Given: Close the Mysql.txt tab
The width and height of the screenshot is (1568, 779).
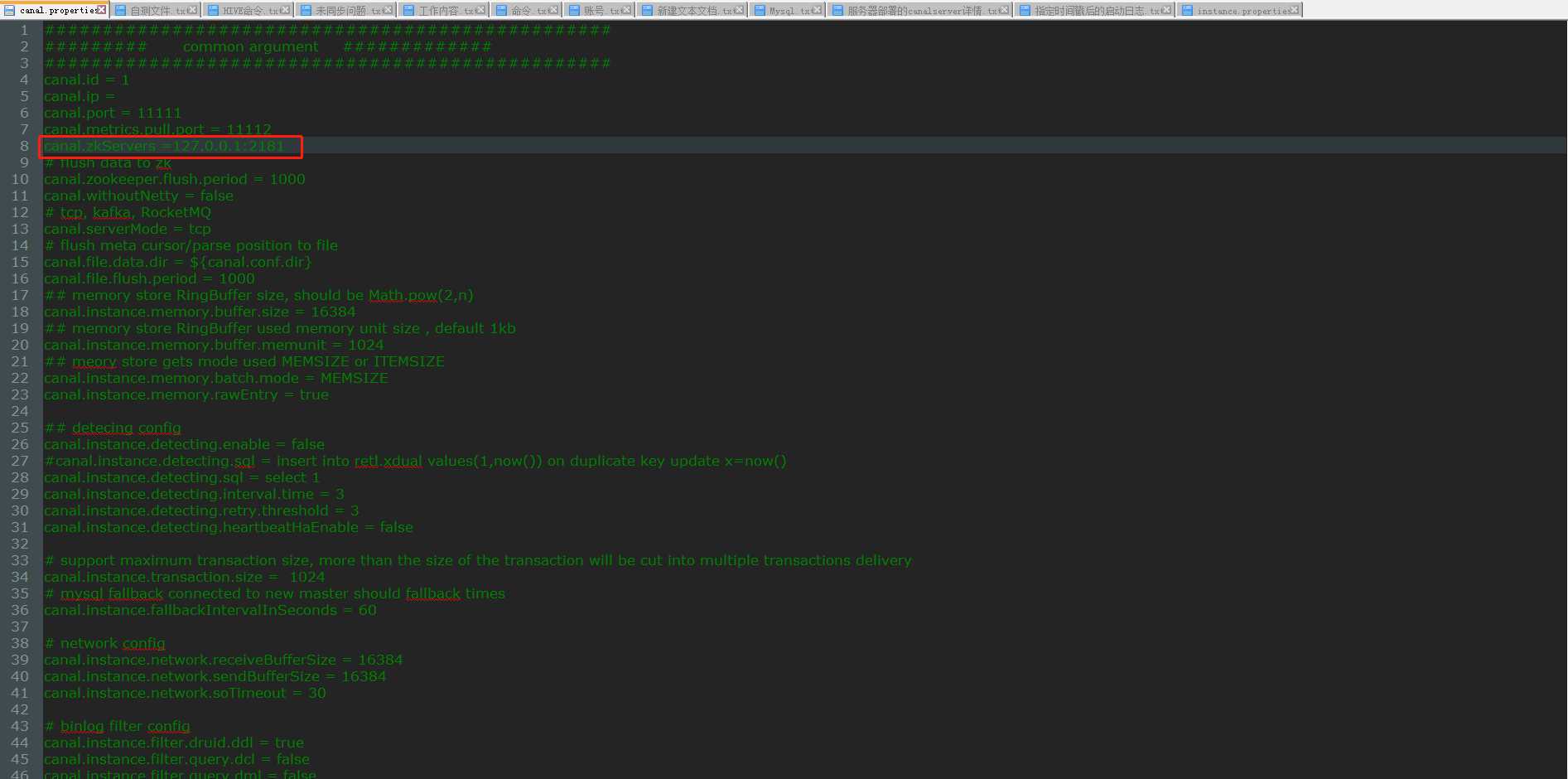Looking at the screenshot, I should pyautogui.click(x=817, y=10).
